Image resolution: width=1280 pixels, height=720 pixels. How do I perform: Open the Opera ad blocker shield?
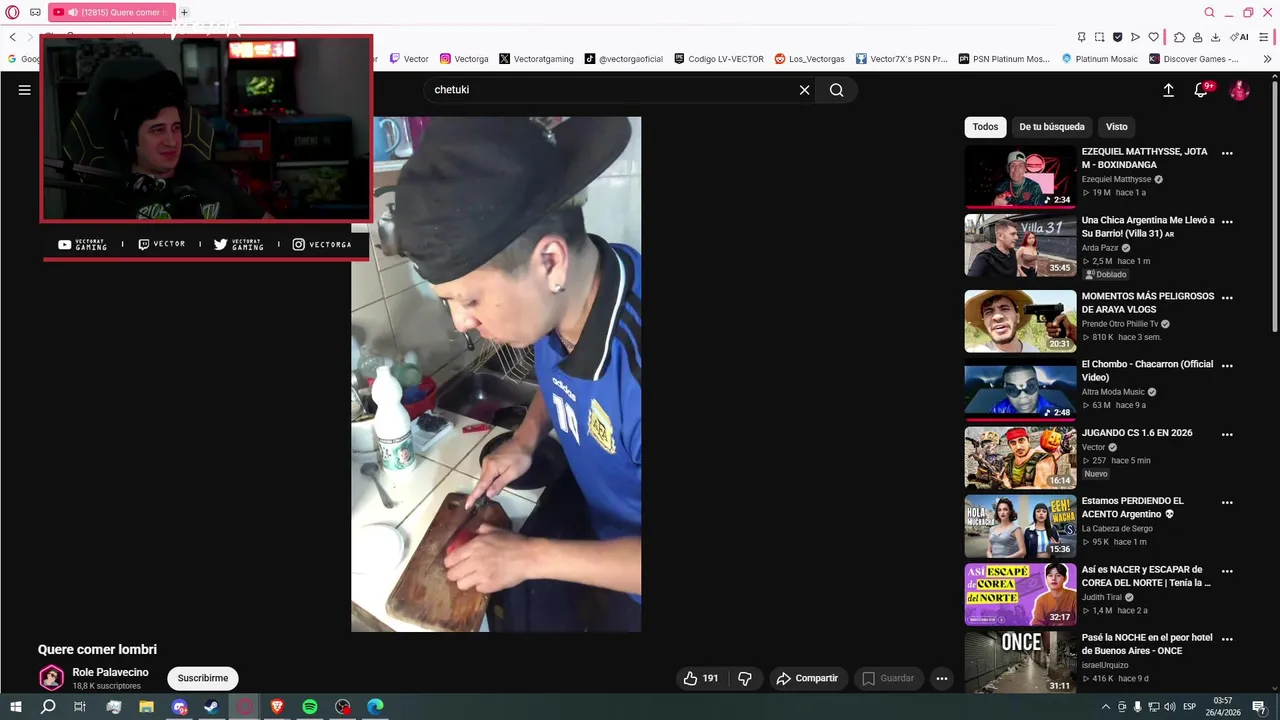tap(1117, 37)
